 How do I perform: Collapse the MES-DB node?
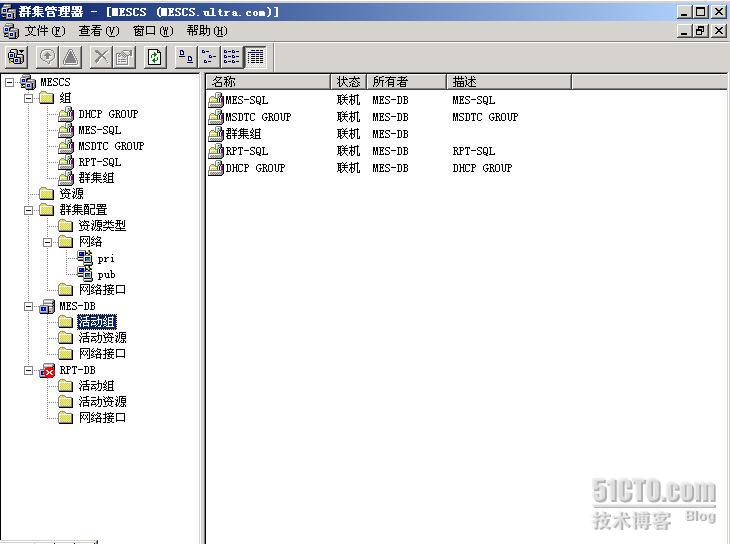(28, 306)
